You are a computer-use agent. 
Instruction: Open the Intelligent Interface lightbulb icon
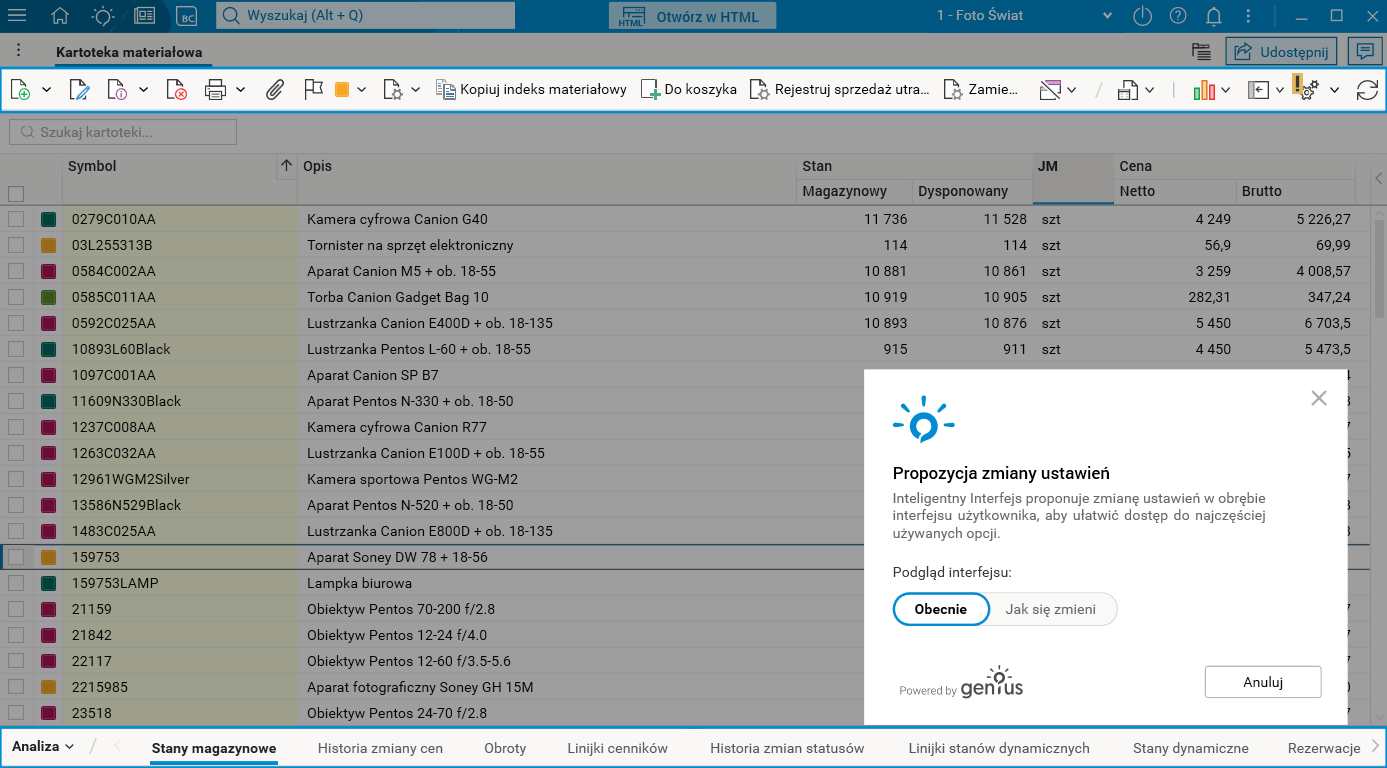point(103,15)
